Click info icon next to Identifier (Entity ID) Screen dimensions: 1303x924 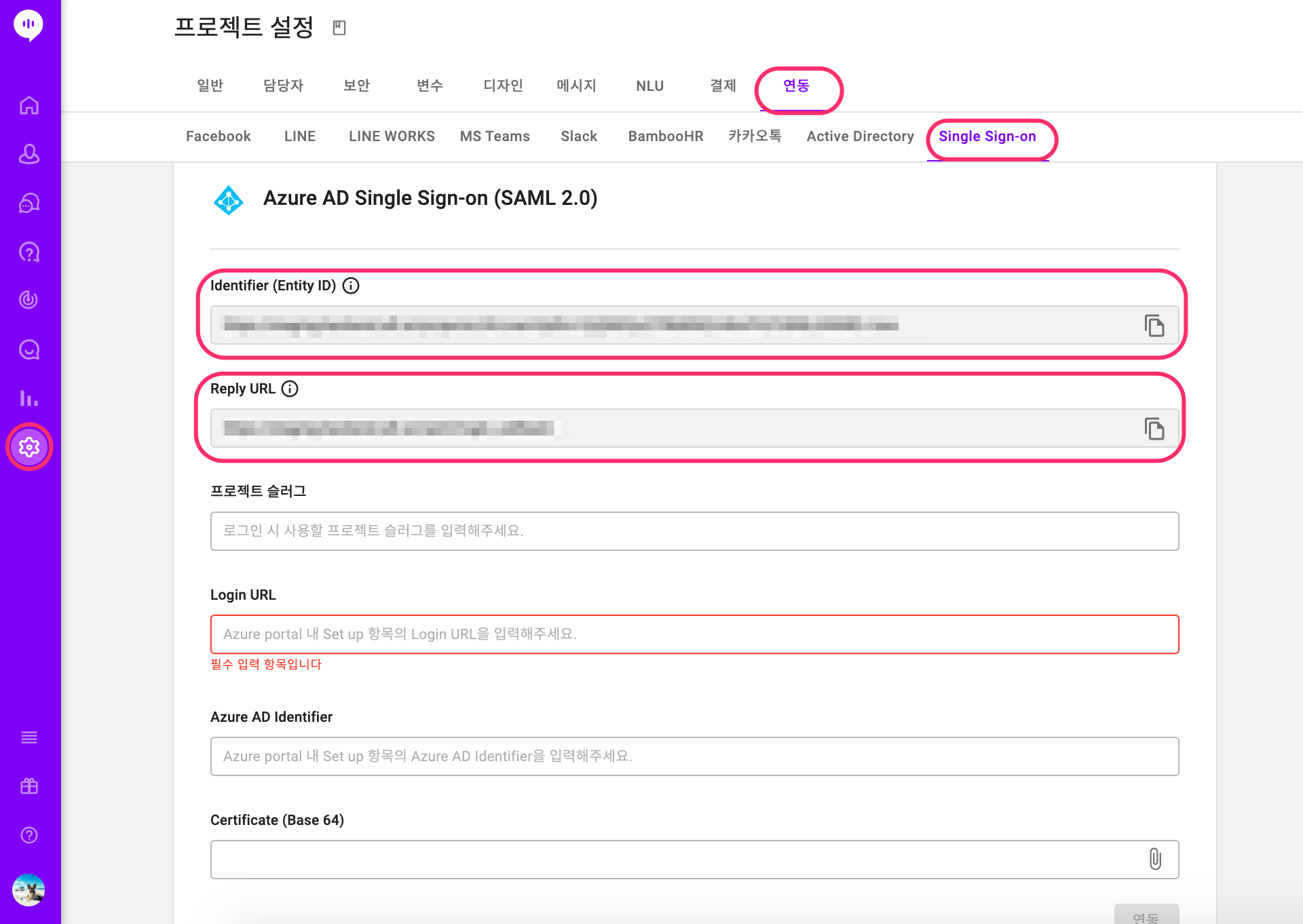(351, 286)
